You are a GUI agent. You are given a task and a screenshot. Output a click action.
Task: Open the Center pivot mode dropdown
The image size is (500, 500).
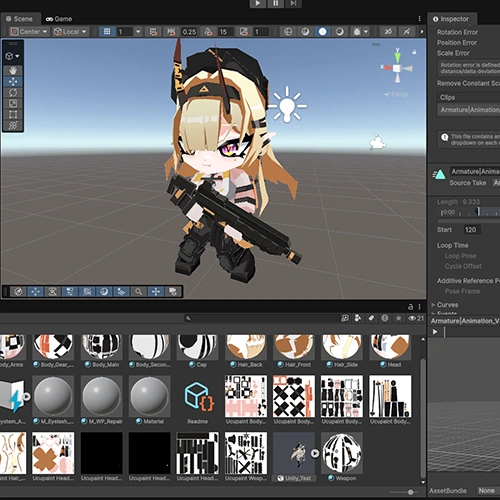coord(29,32)
